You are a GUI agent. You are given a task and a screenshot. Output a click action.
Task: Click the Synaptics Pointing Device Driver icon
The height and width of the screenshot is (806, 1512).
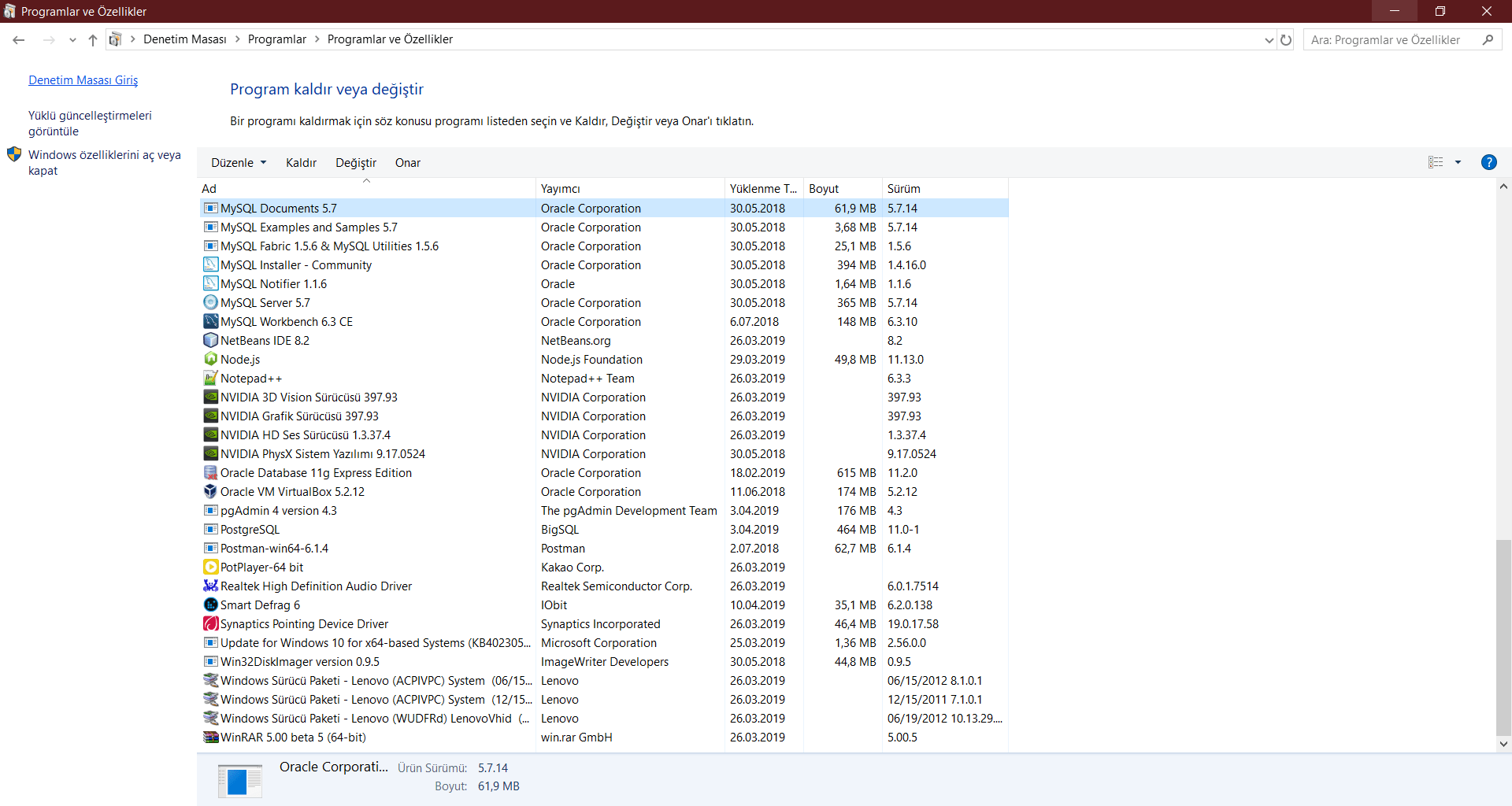(210, 623)
